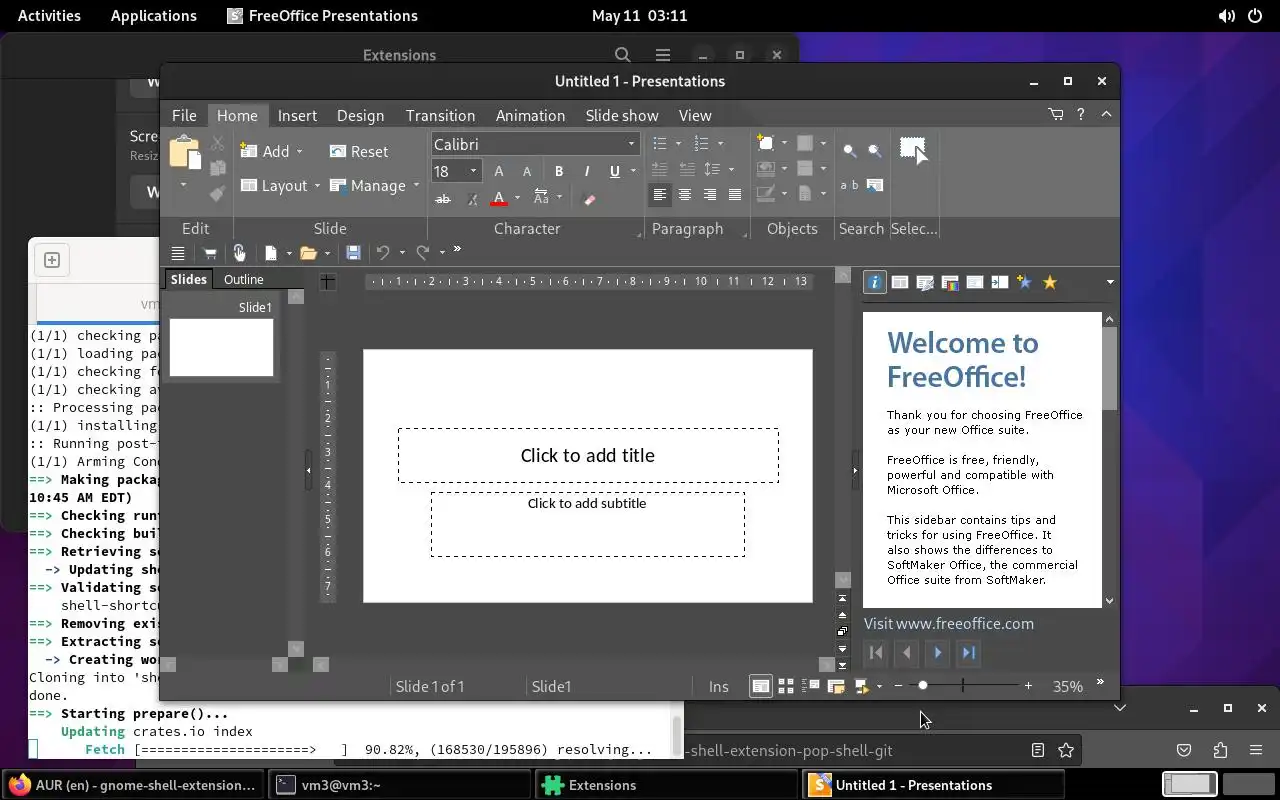Image resolution: width=1280 pixels, height=800 pixels.
Task: Click the Reset slide button
Action: coord(359,151)
